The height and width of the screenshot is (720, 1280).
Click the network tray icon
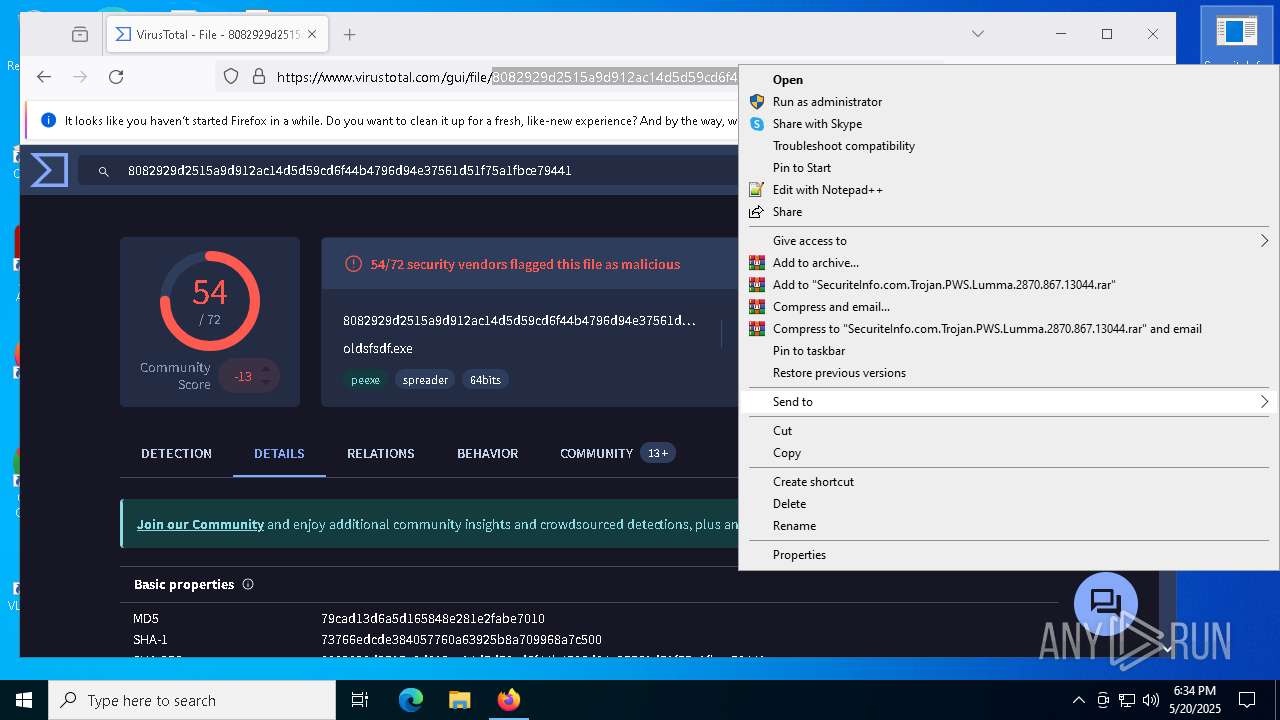[1127, 700]
